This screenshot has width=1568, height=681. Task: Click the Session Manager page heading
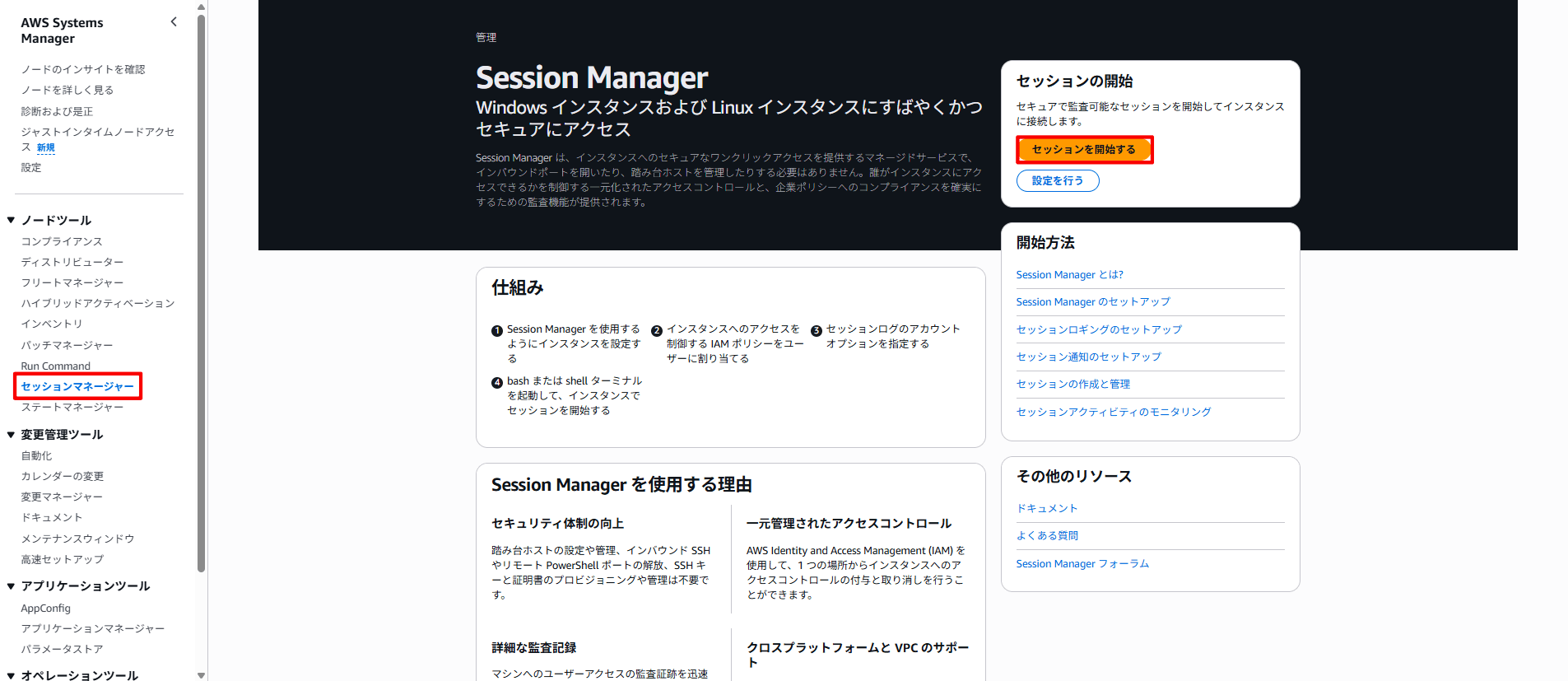click(x=592, y=77)
